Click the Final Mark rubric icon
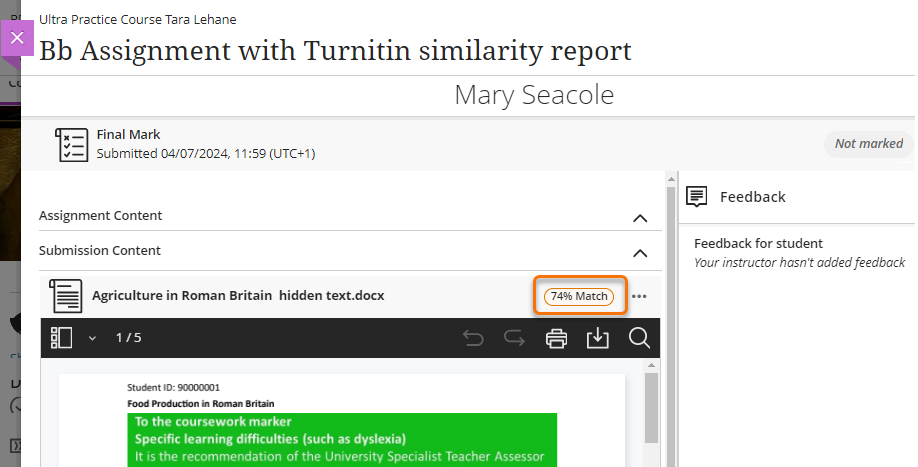 tap(71, 145)
